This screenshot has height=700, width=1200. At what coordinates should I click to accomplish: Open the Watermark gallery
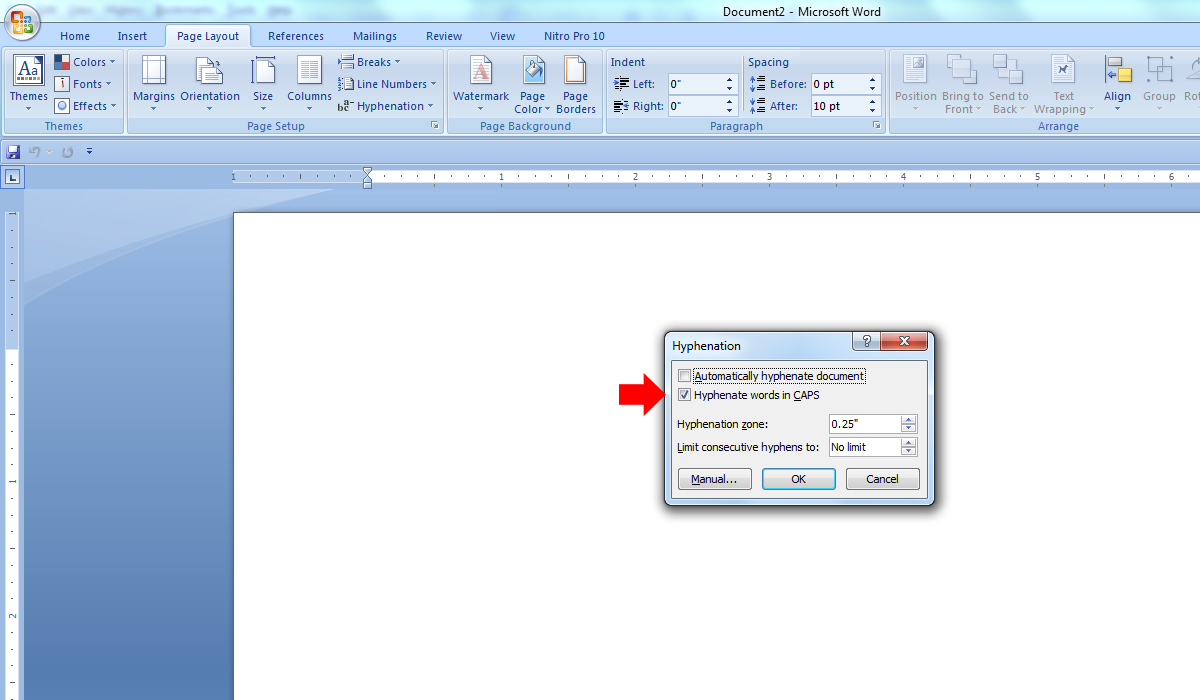tap(481, 72)
